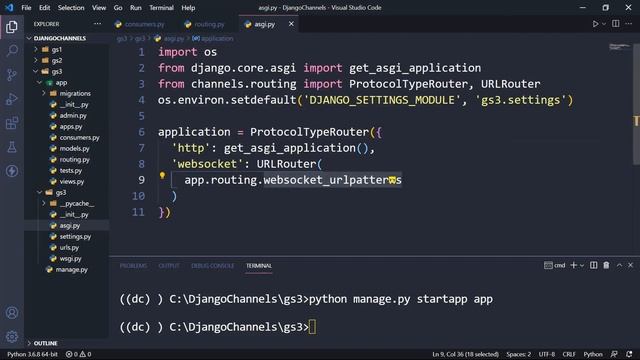Open the Search view in activity bar

[12, 51]
